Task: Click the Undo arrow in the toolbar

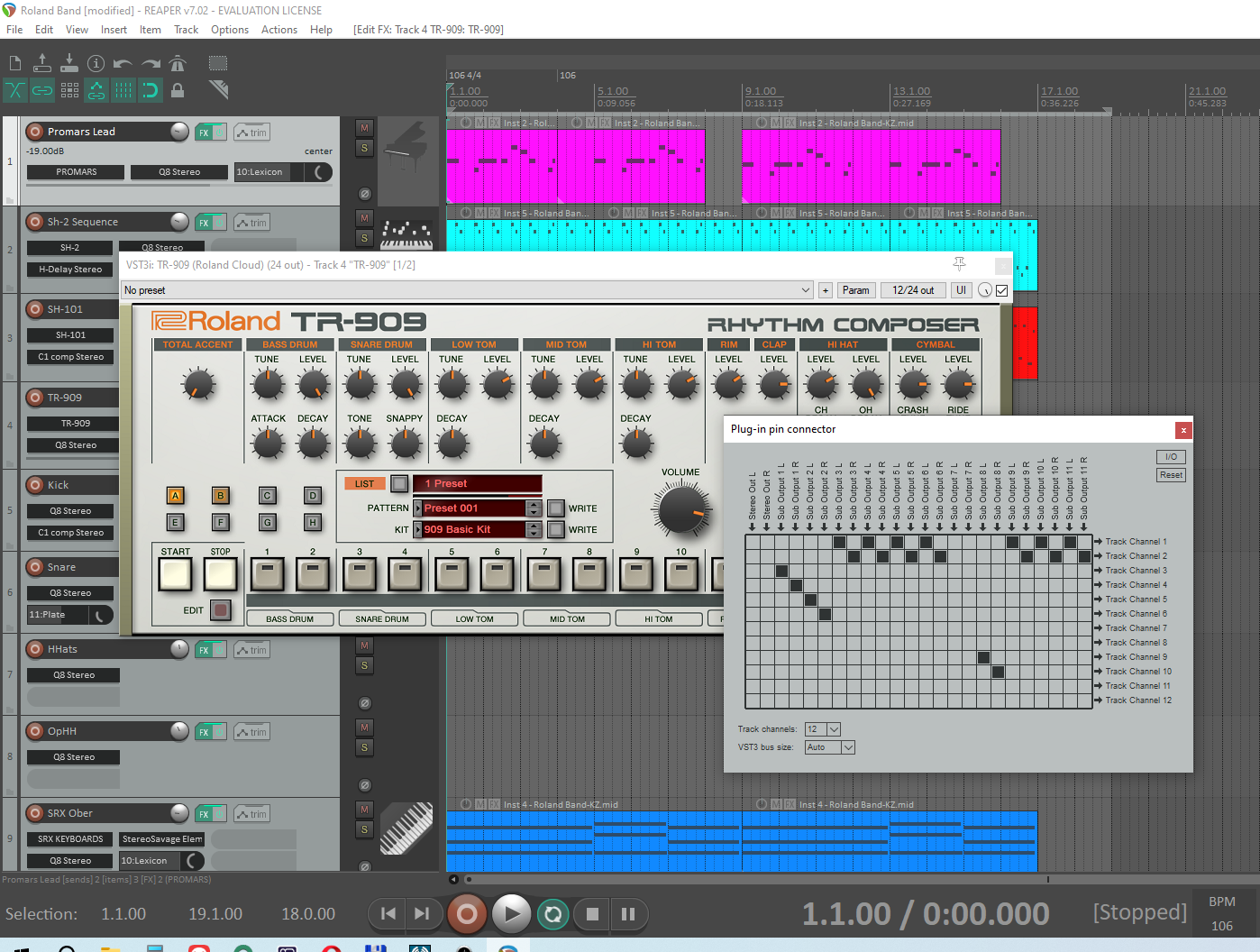Action: click(x=123, y=63)
